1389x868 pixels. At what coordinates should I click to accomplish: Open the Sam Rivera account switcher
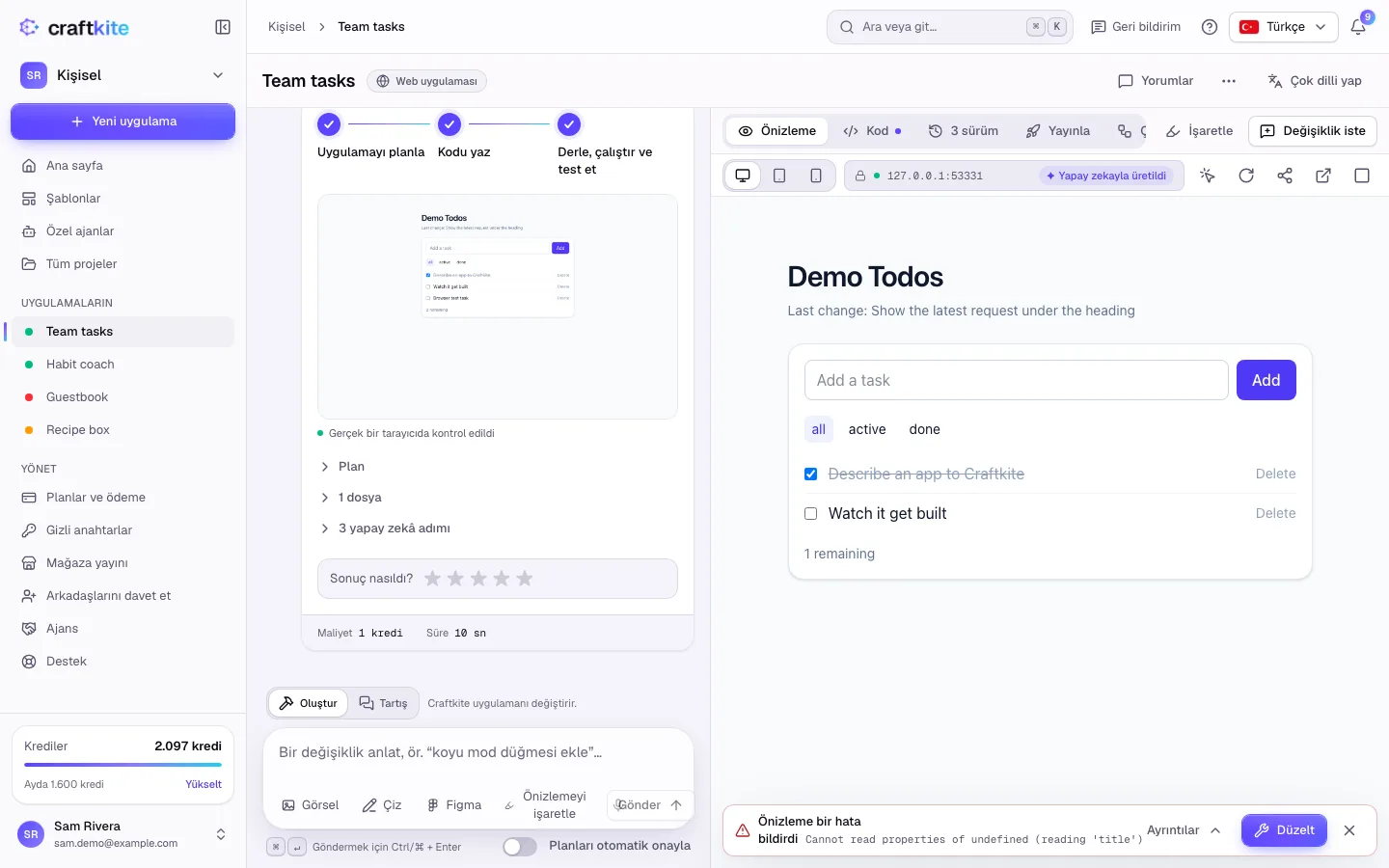tap(123, 834)
